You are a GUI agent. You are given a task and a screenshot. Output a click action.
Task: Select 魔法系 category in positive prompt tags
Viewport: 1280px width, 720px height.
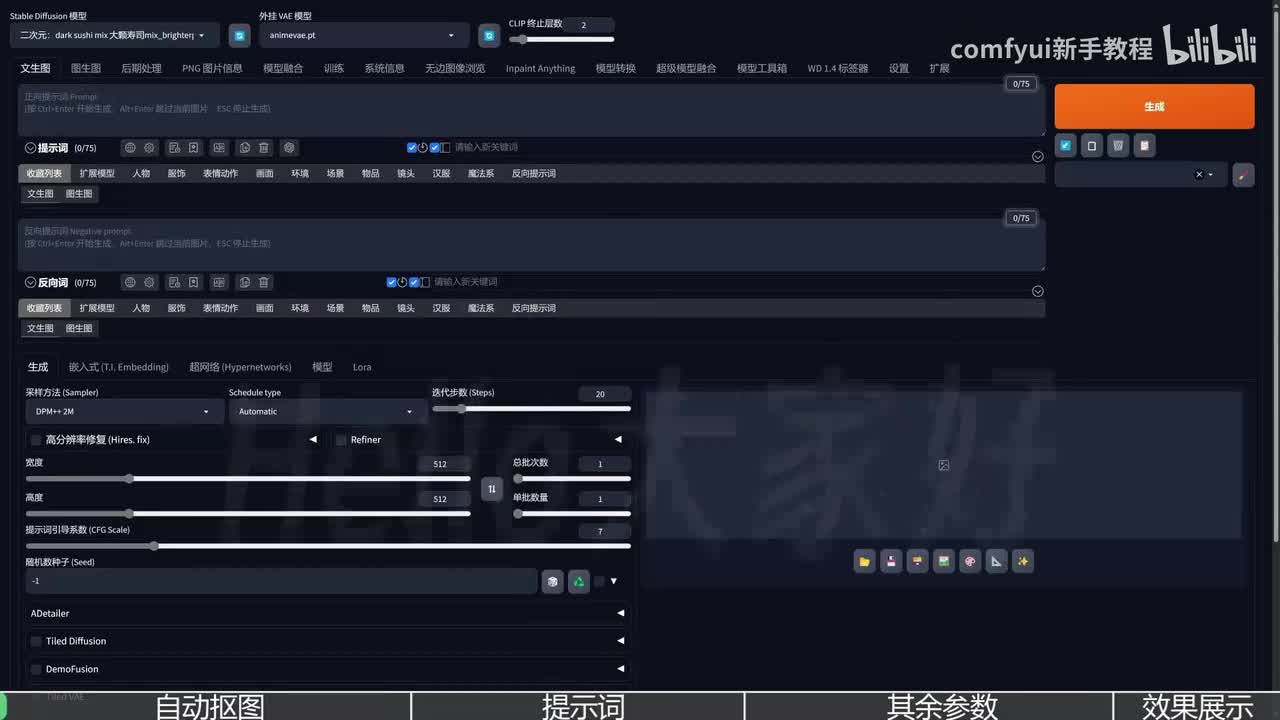pos(481,173)
